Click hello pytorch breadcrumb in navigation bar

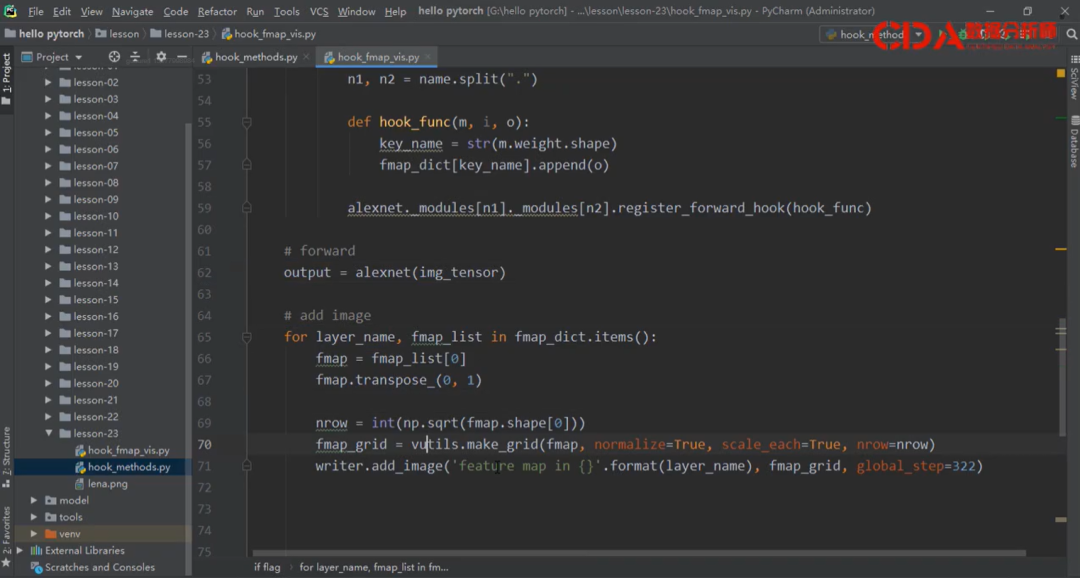pyautogui.click(x=44, y=34)
